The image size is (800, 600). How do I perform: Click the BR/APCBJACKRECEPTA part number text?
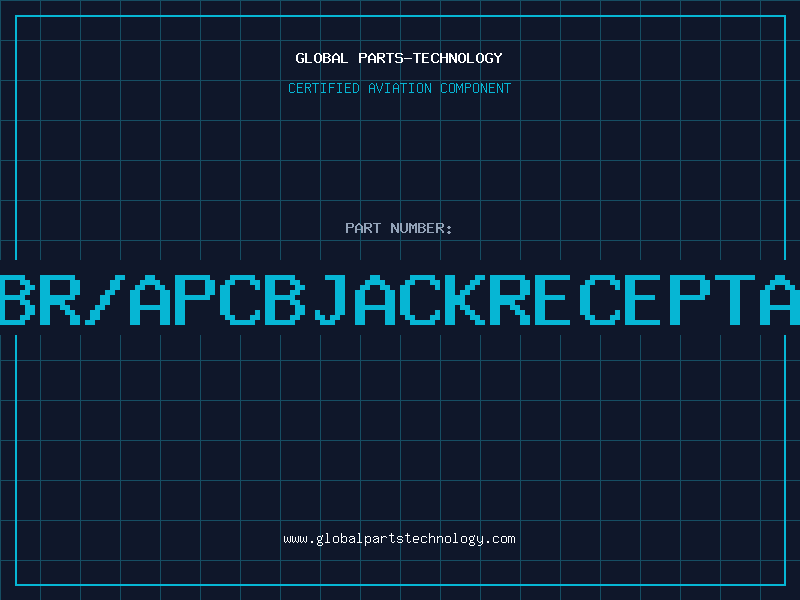pyautogui.click(x=400, y=300)
